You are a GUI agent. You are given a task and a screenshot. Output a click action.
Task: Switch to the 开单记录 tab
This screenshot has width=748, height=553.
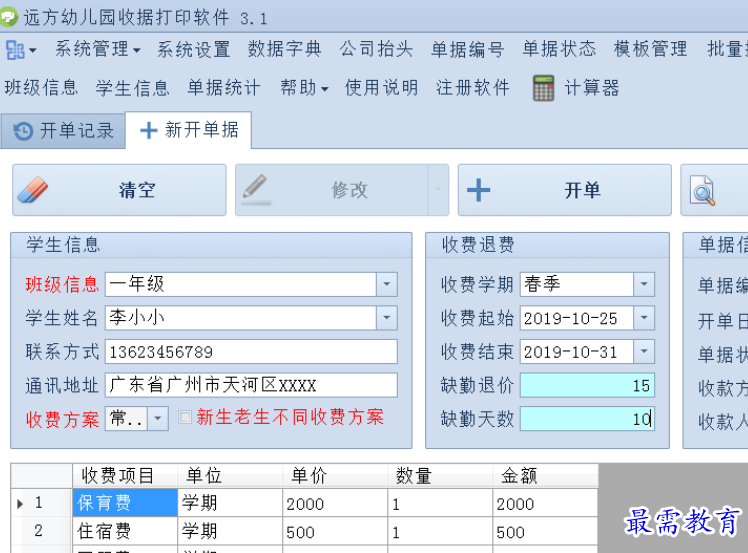pos(63,130)
